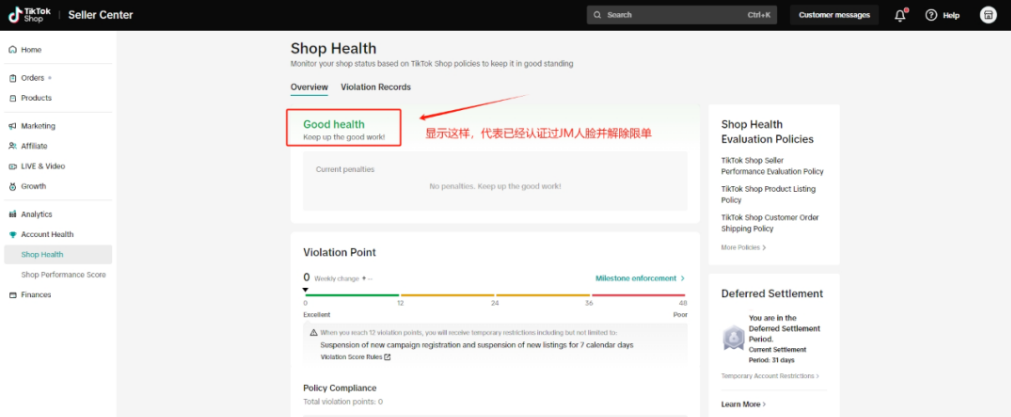Image resolution: width=1011 pixels, height=417 pixels.
Task: Click the Help question mark icon
Action: [931, 15]
